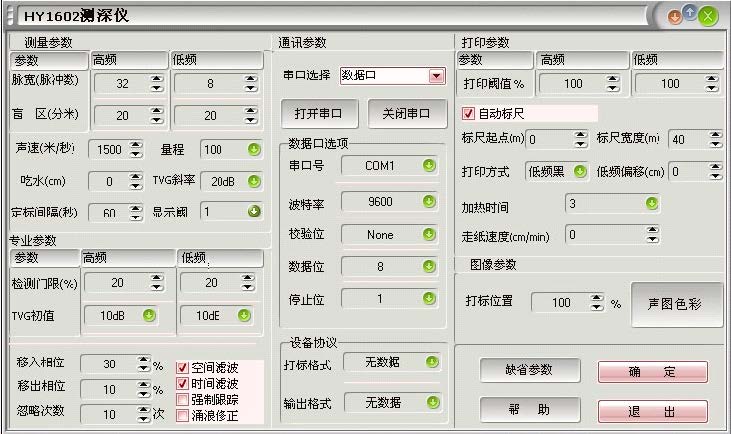Adjust the 移入相位 stepper showing 30

pos(144,364)
